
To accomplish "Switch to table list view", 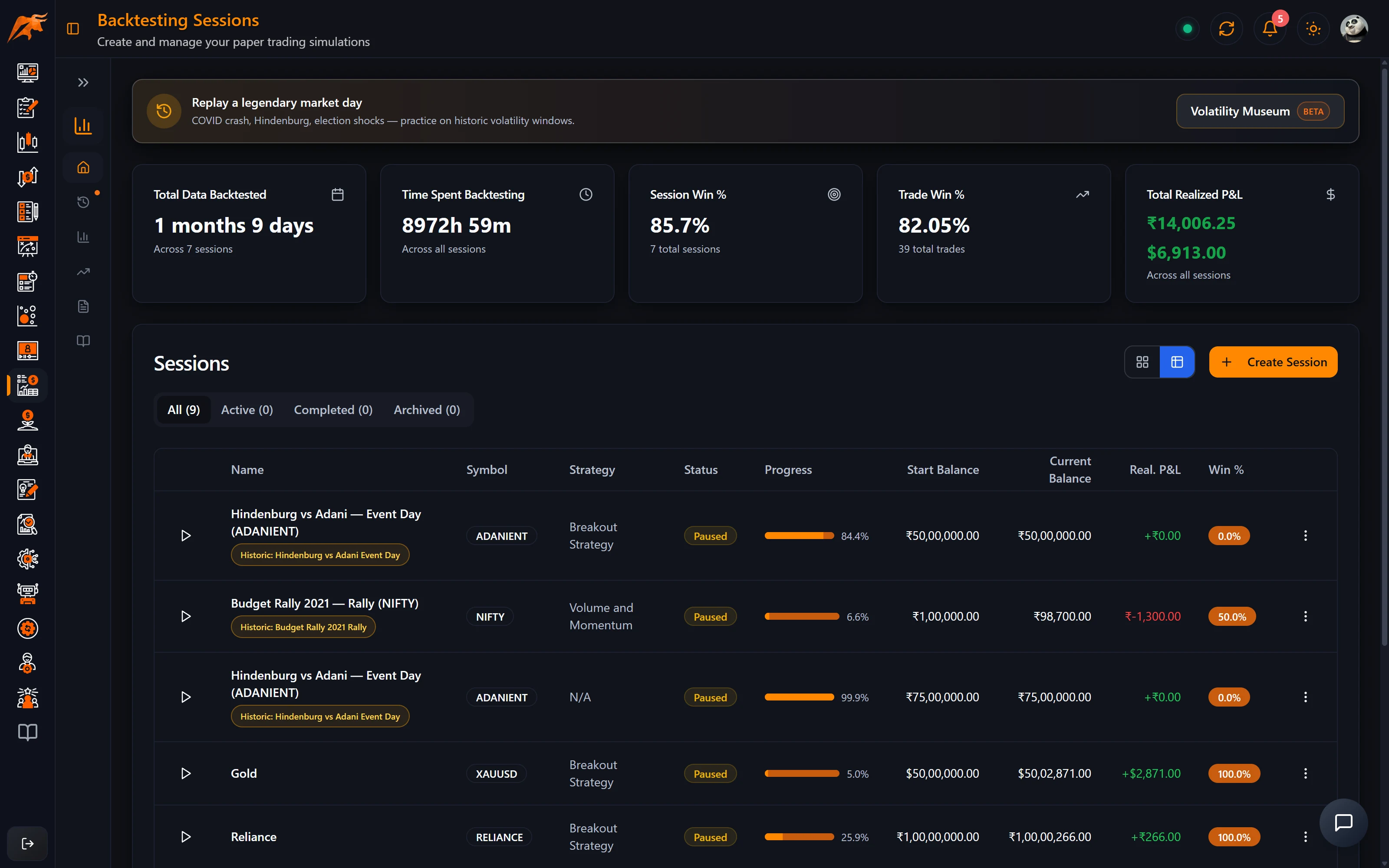I will pos(1177,362).
